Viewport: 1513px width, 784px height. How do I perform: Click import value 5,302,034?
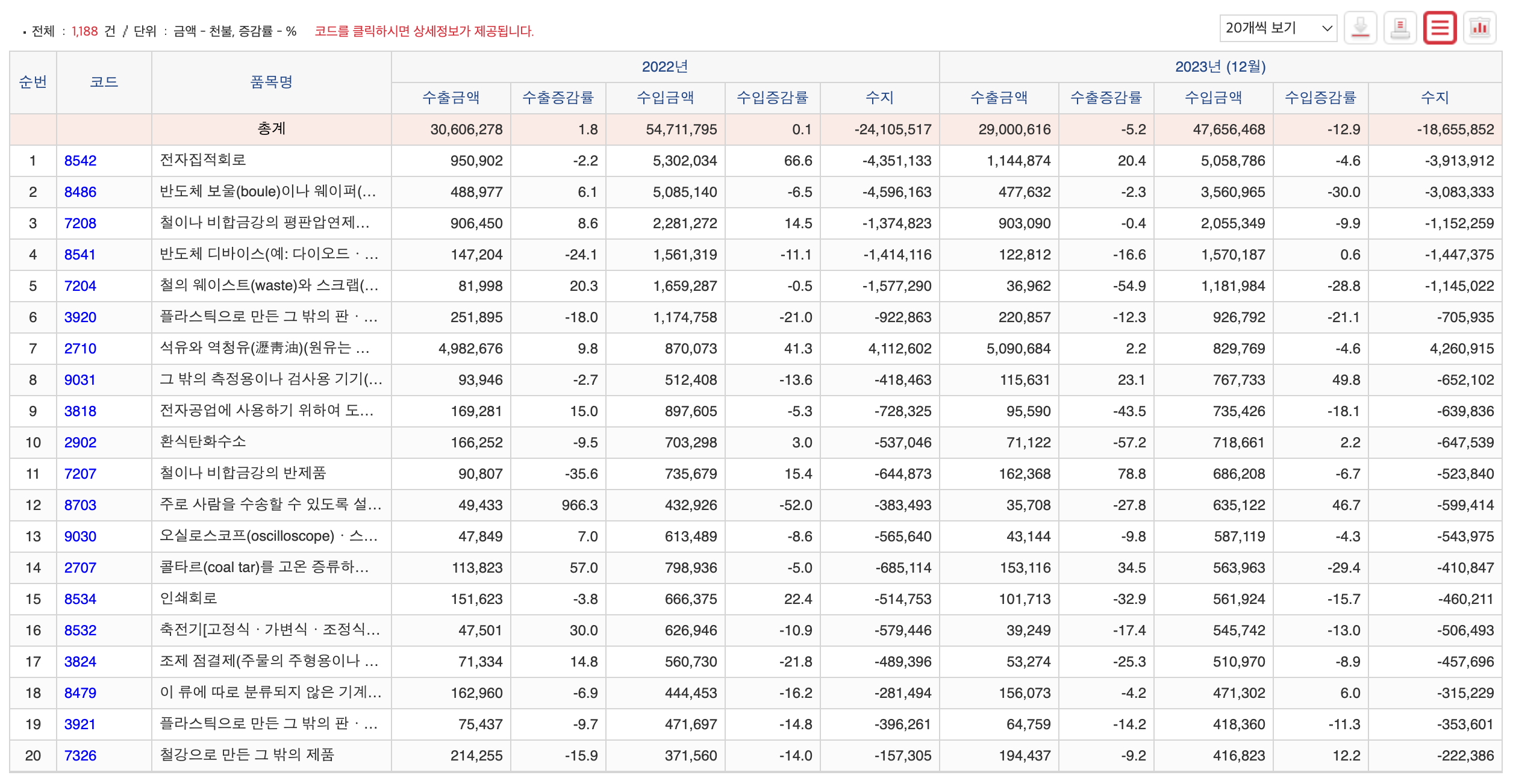(685, 161)
